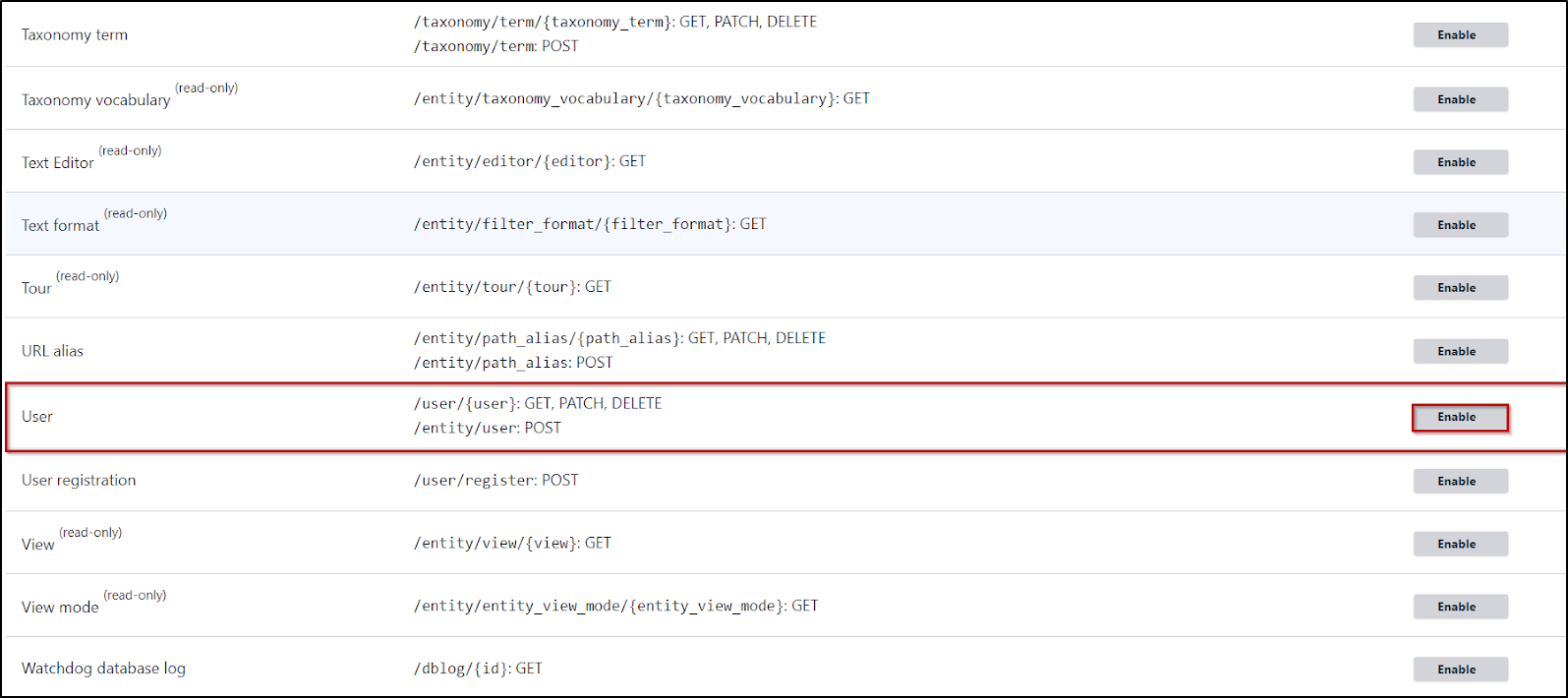This screenshot has height=698, width=1568.
Task: Click the Taxonomy term resource name
Action: coord(75,35)
